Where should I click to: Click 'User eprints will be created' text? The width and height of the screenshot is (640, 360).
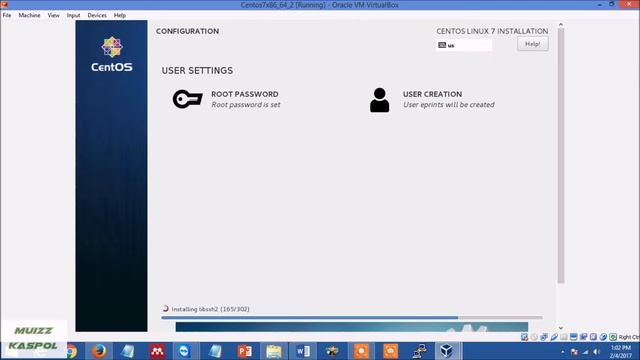pyautogui.click(x=449, y=104)
